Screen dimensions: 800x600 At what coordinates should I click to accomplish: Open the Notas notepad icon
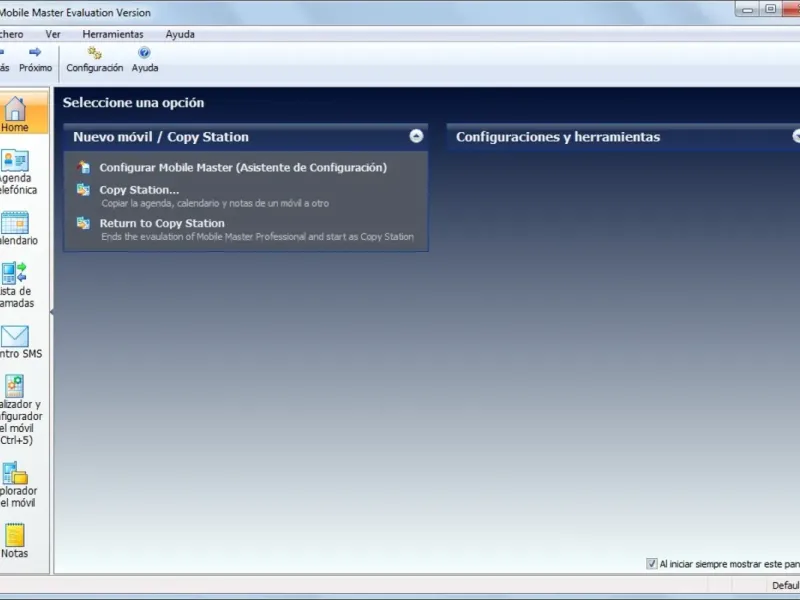[x=15, y=535]
